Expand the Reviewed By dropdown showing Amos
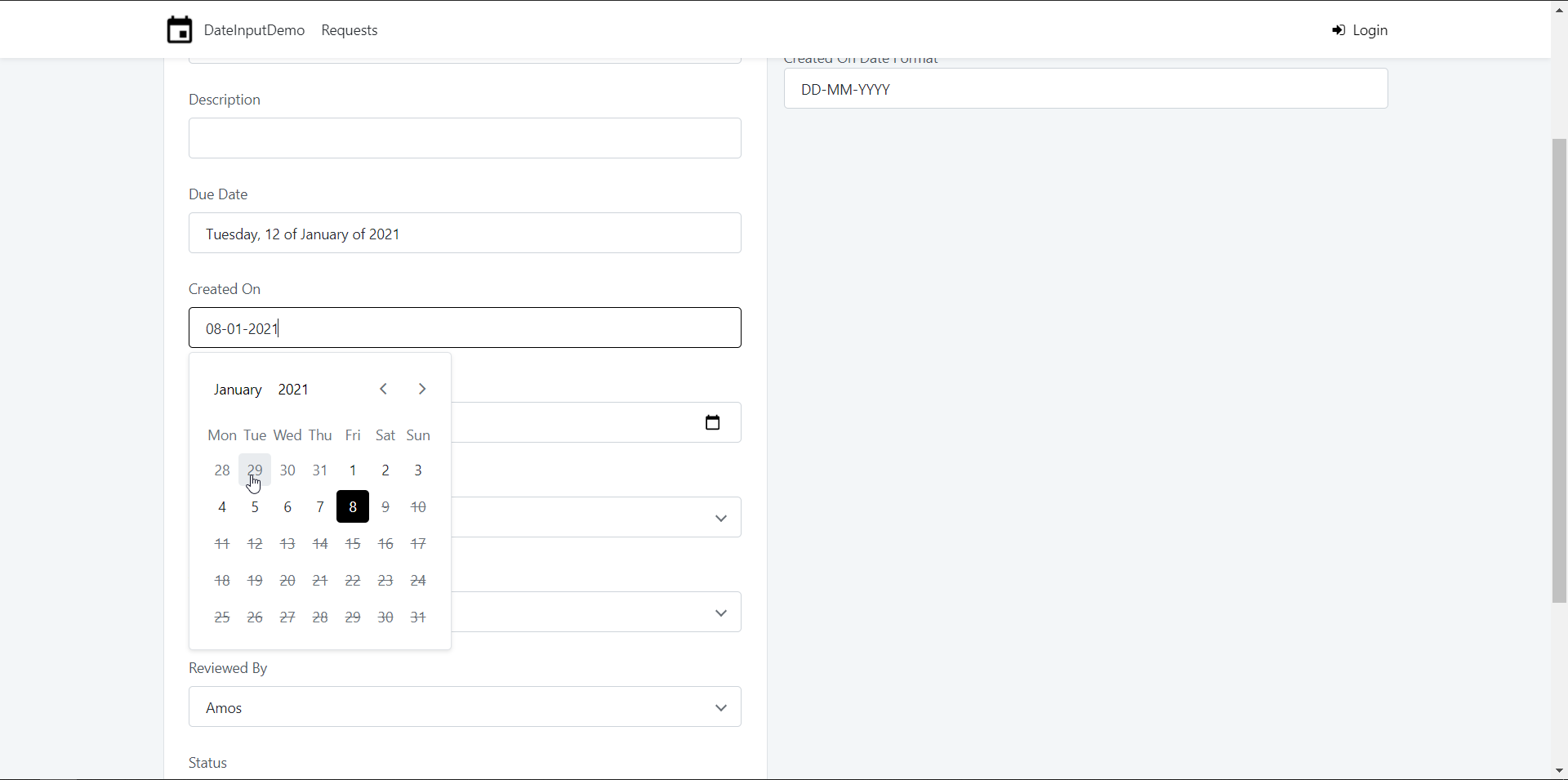Screen dimensions: 1568x780 click(x=465, y=707)
